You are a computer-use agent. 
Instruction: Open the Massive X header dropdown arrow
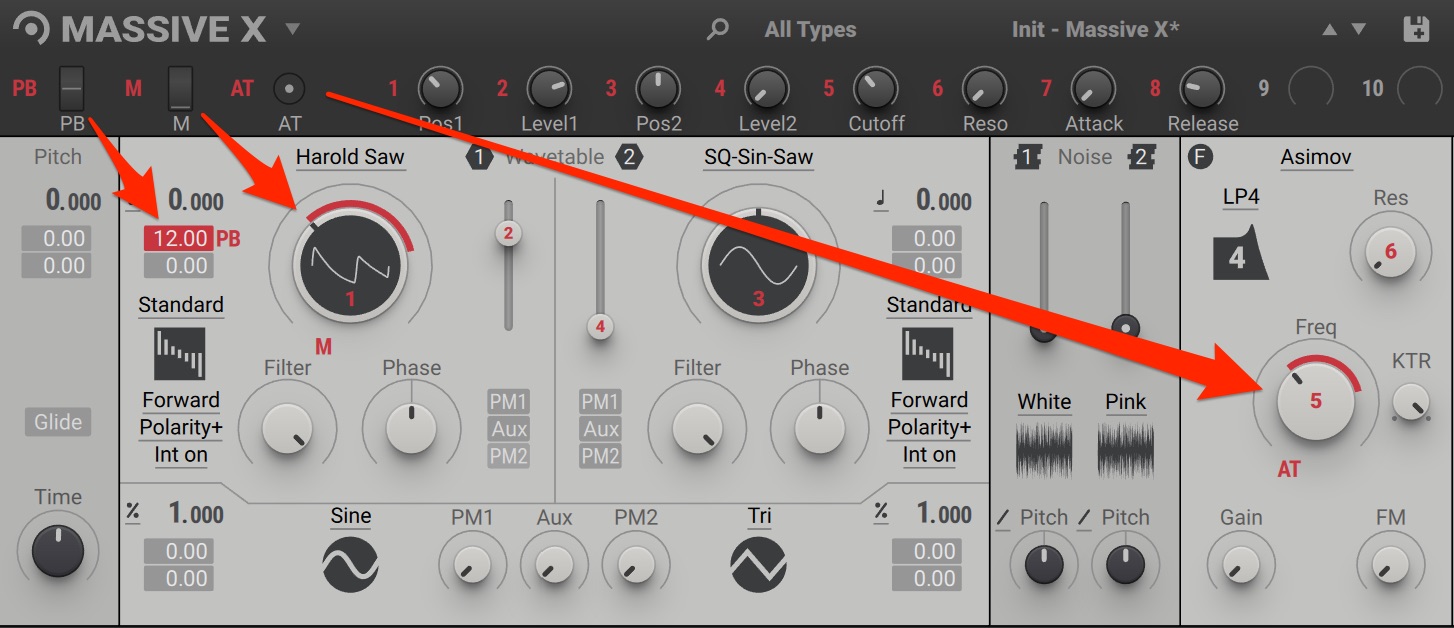point(292,29)
